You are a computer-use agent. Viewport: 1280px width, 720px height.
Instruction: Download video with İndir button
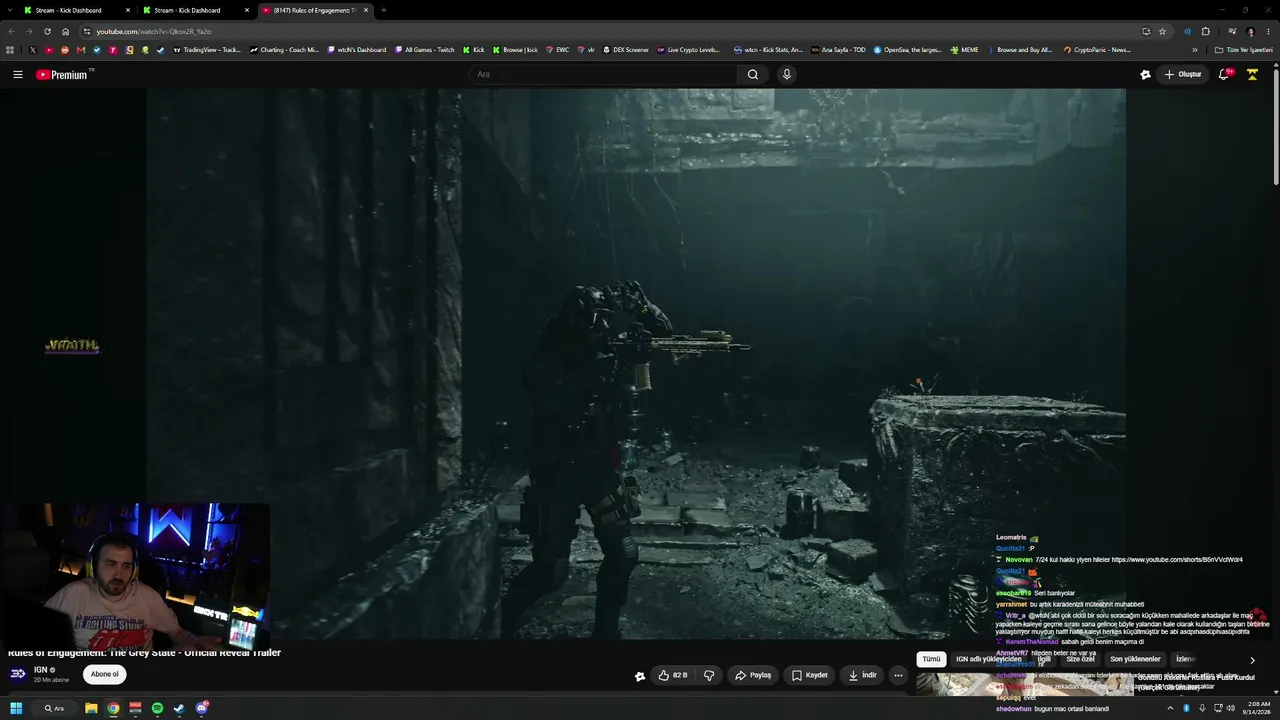click(862, 675)
